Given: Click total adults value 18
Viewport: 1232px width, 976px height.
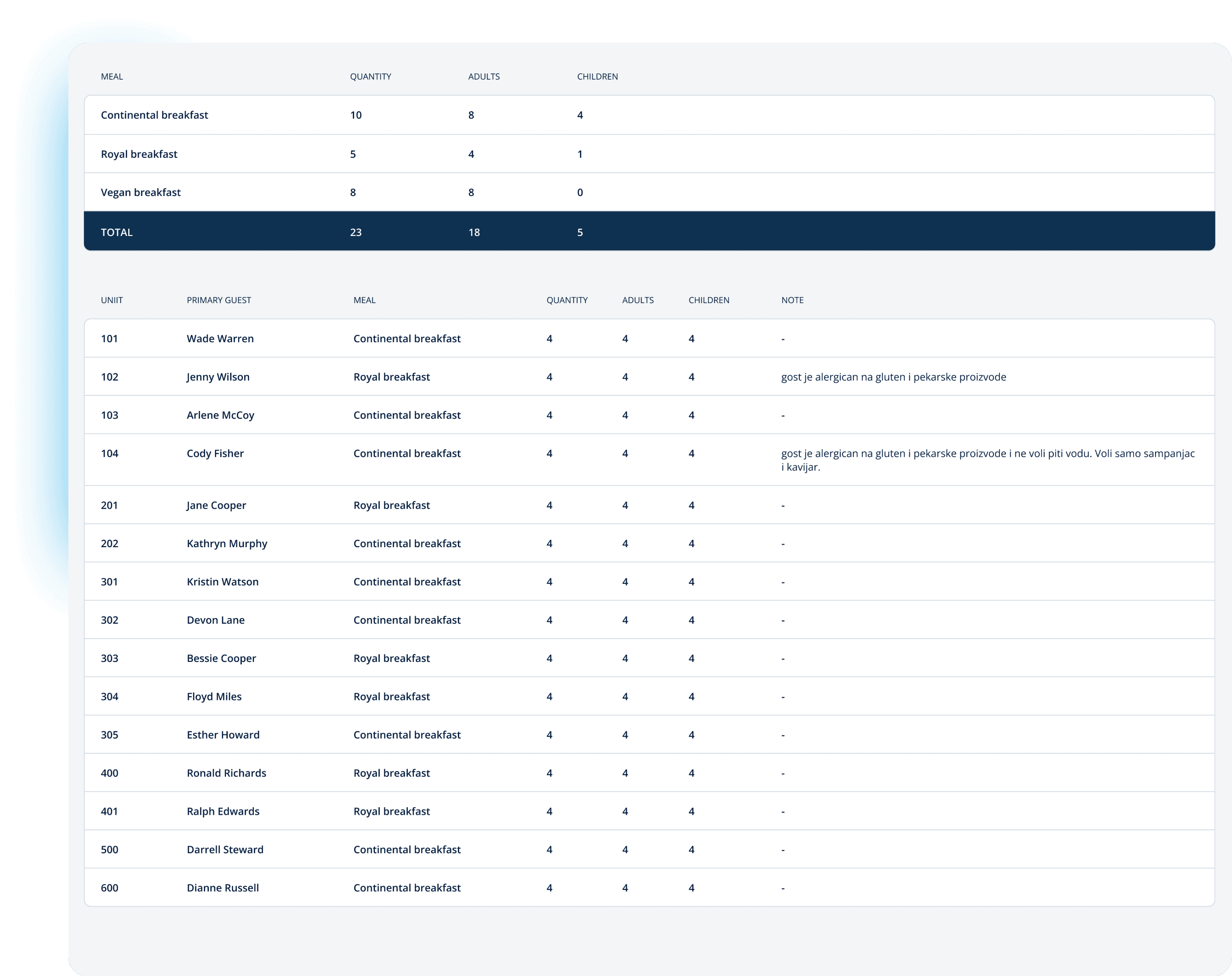Looking at the screenshot, I should 474,232.
